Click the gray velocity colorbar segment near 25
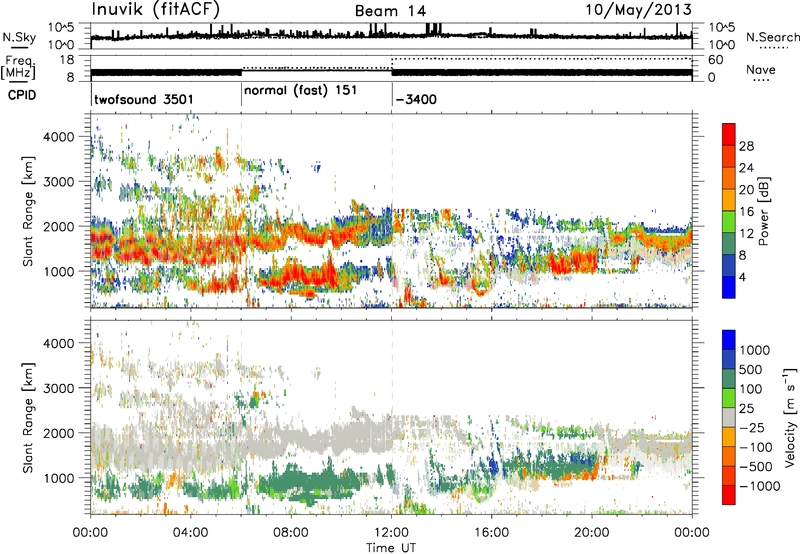Viewport: 800px width, 554px height. 729,418
